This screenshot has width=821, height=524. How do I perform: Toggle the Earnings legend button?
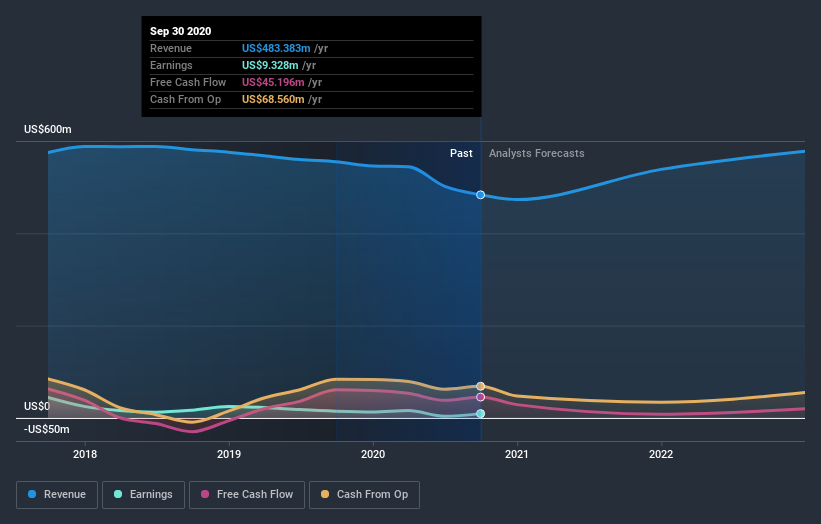coord(143,495)
